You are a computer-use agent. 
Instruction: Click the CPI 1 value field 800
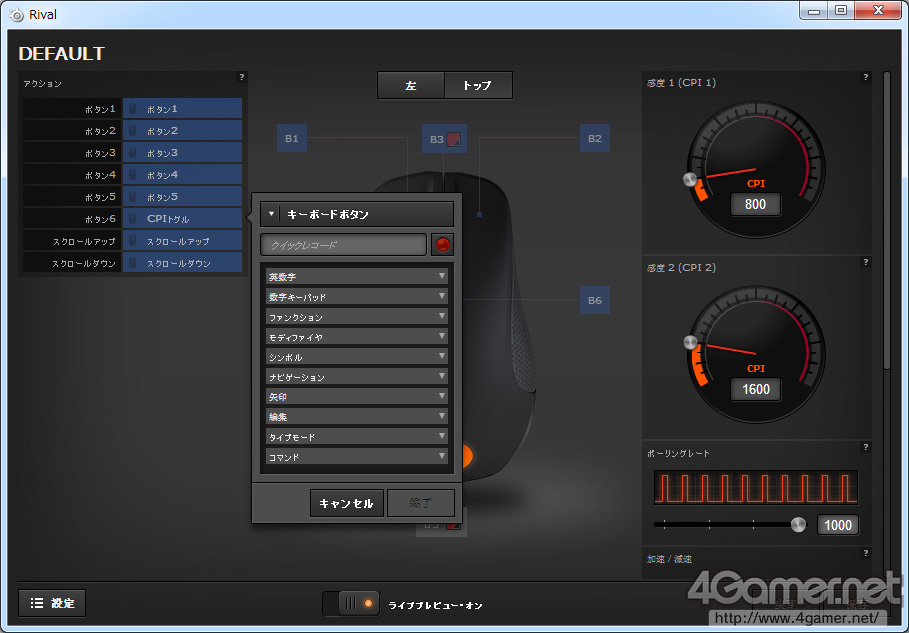point(755,204)
